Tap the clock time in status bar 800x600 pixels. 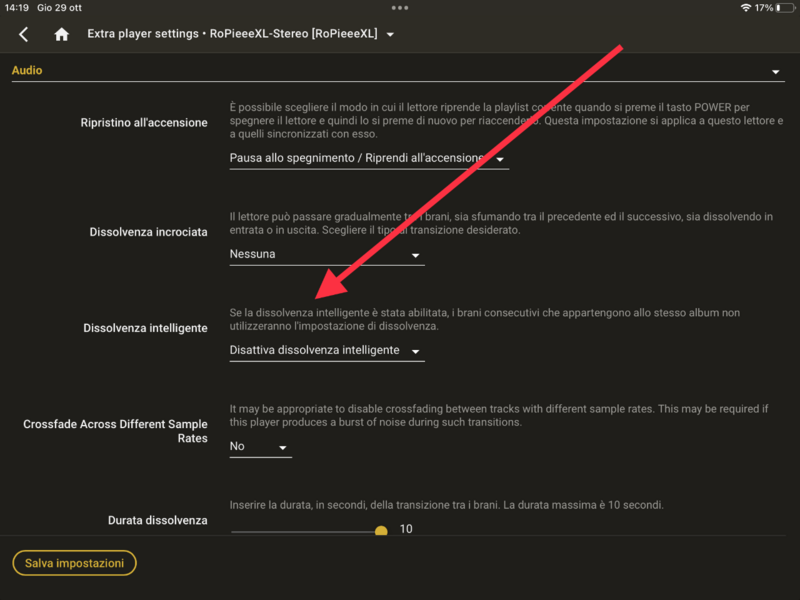point(16,8)
